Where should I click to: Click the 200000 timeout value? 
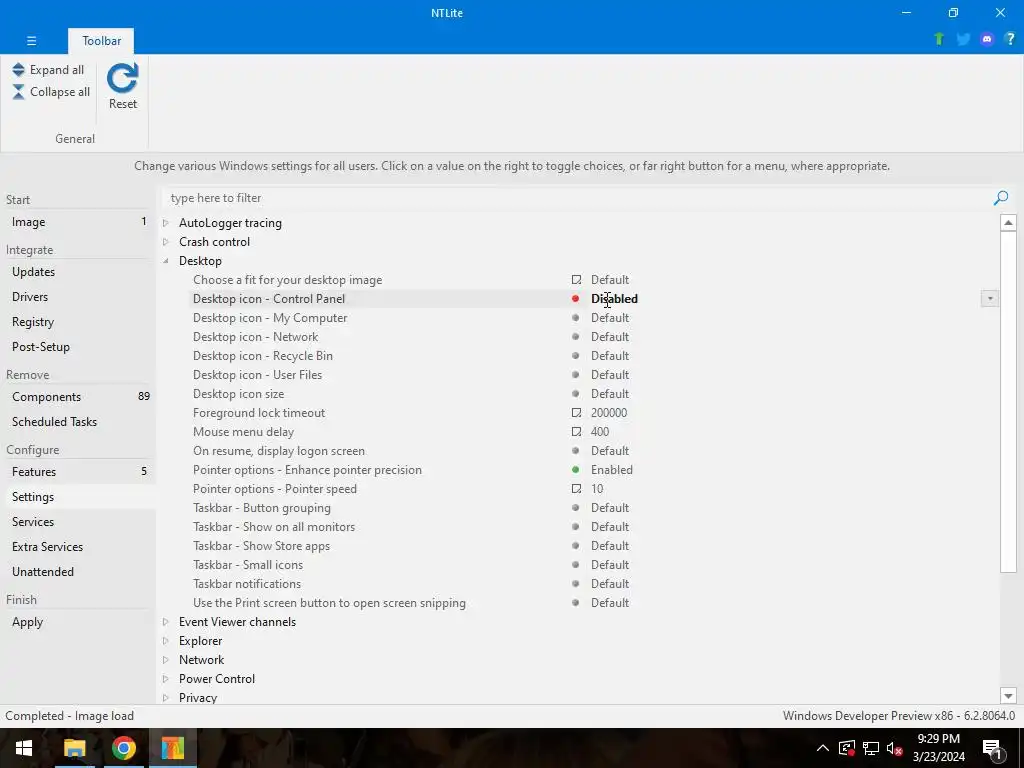pos(609,413)
